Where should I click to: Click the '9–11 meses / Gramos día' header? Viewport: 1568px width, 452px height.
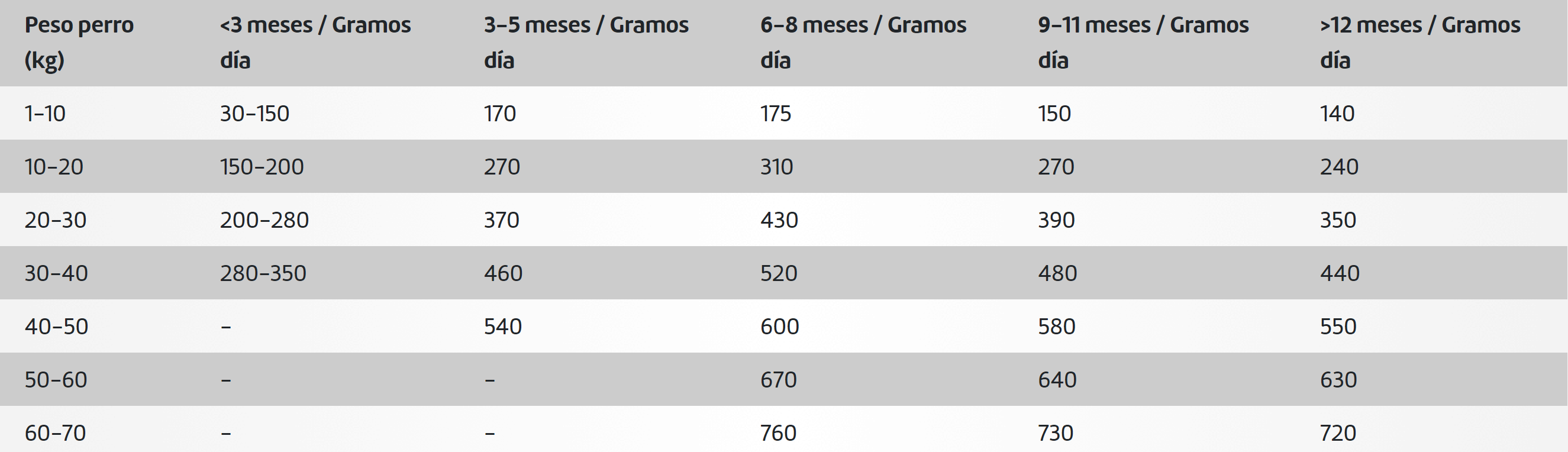1143,43
